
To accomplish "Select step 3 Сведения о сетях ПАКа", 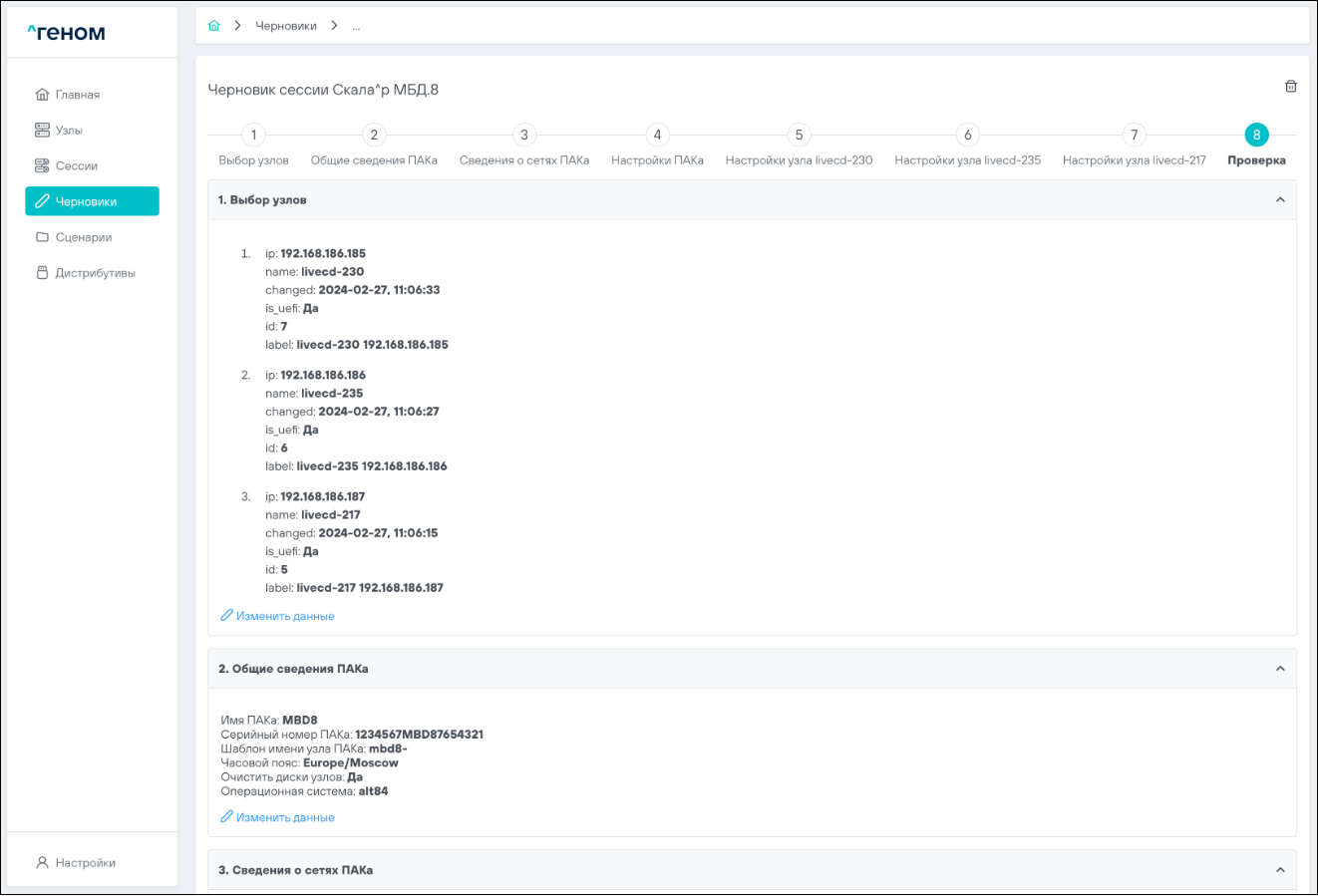I will (x=523, y=136).
